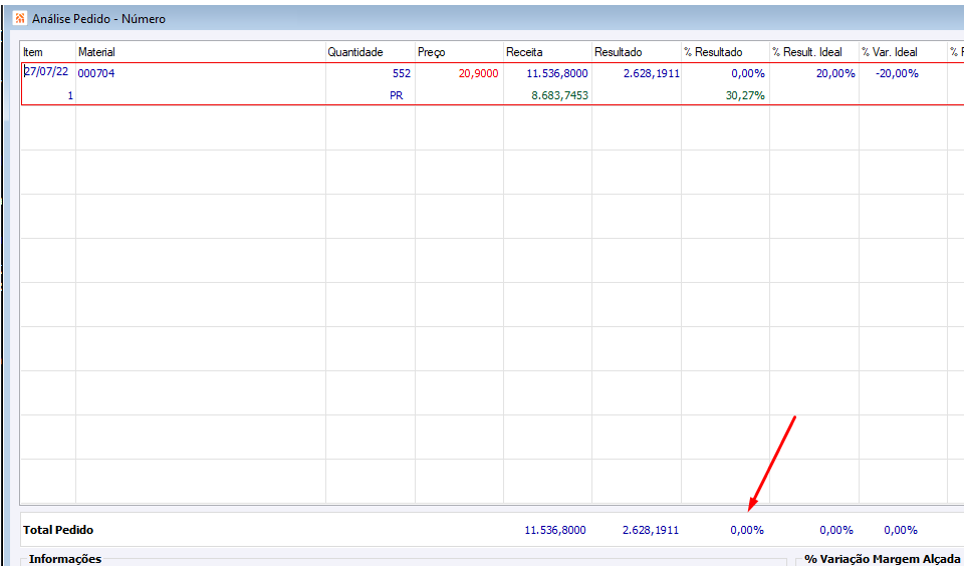Click green value 8.683,7453

(x=559, y=95)
